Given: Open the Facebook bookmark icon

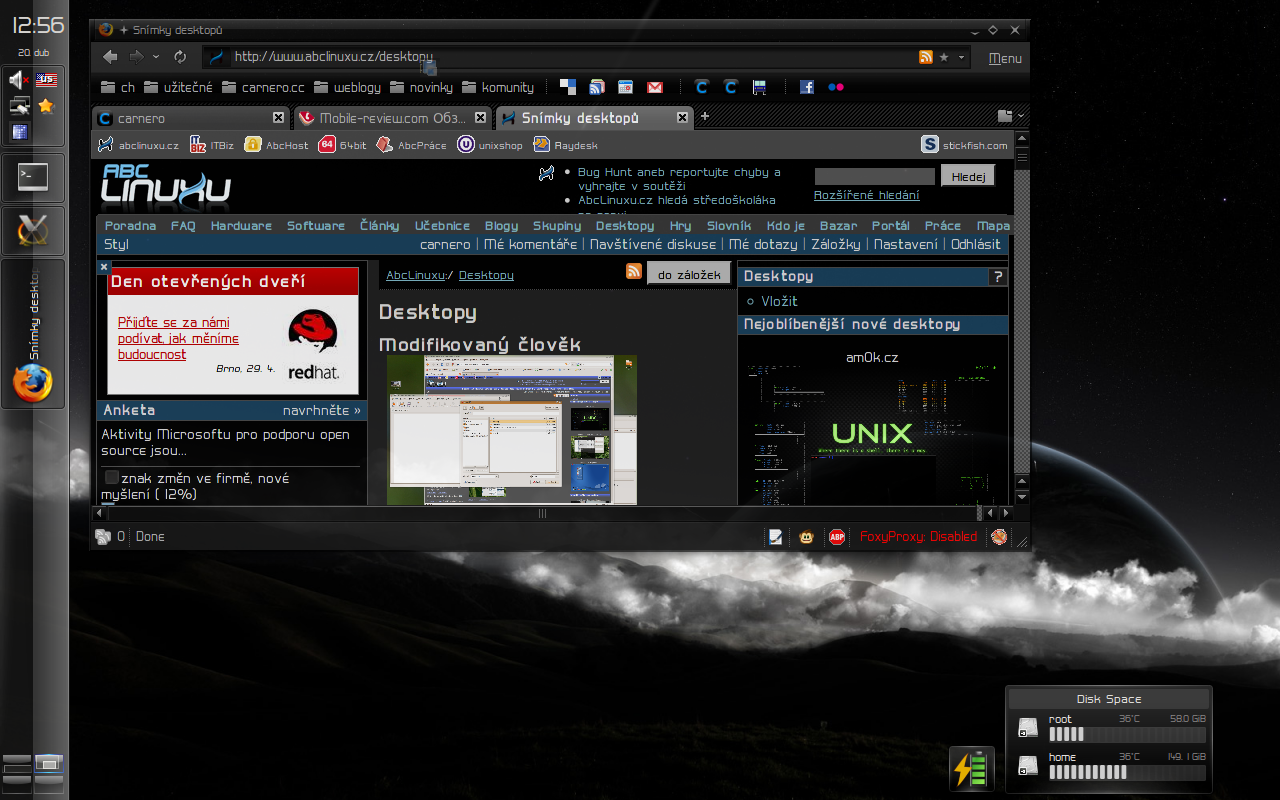Looking at the screenshot, I should click(x=806, y=87).
